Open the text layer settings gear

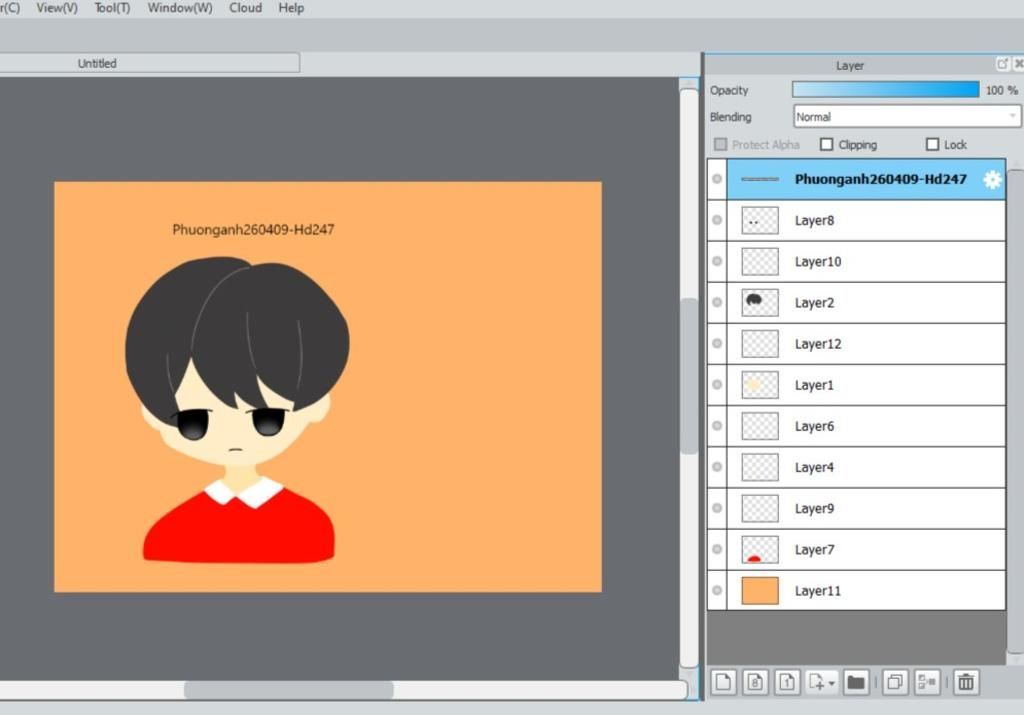992,180
